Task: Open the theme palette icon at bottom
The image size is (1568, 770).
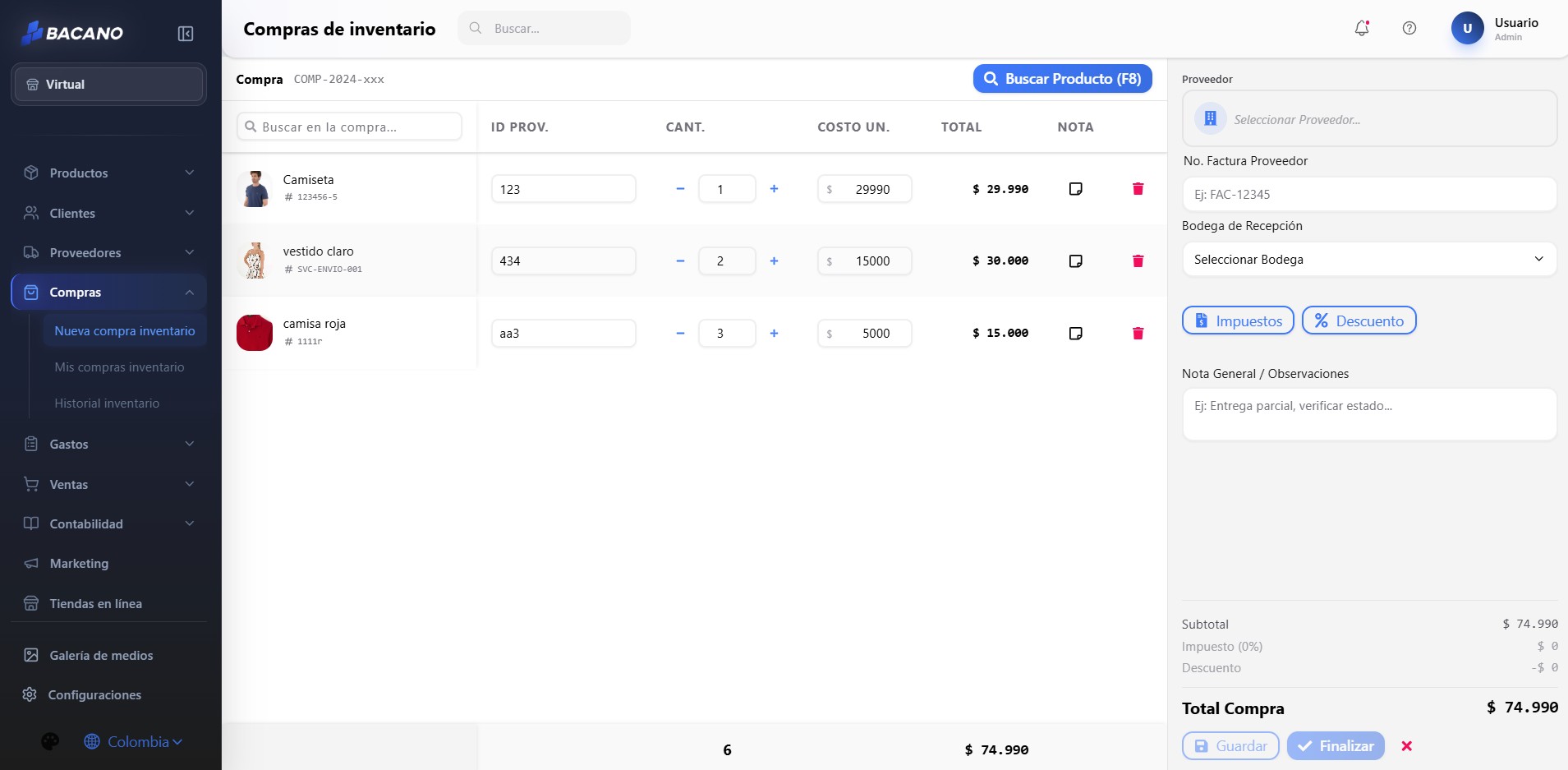Action: pyautogui.click(x=50, y=742)
